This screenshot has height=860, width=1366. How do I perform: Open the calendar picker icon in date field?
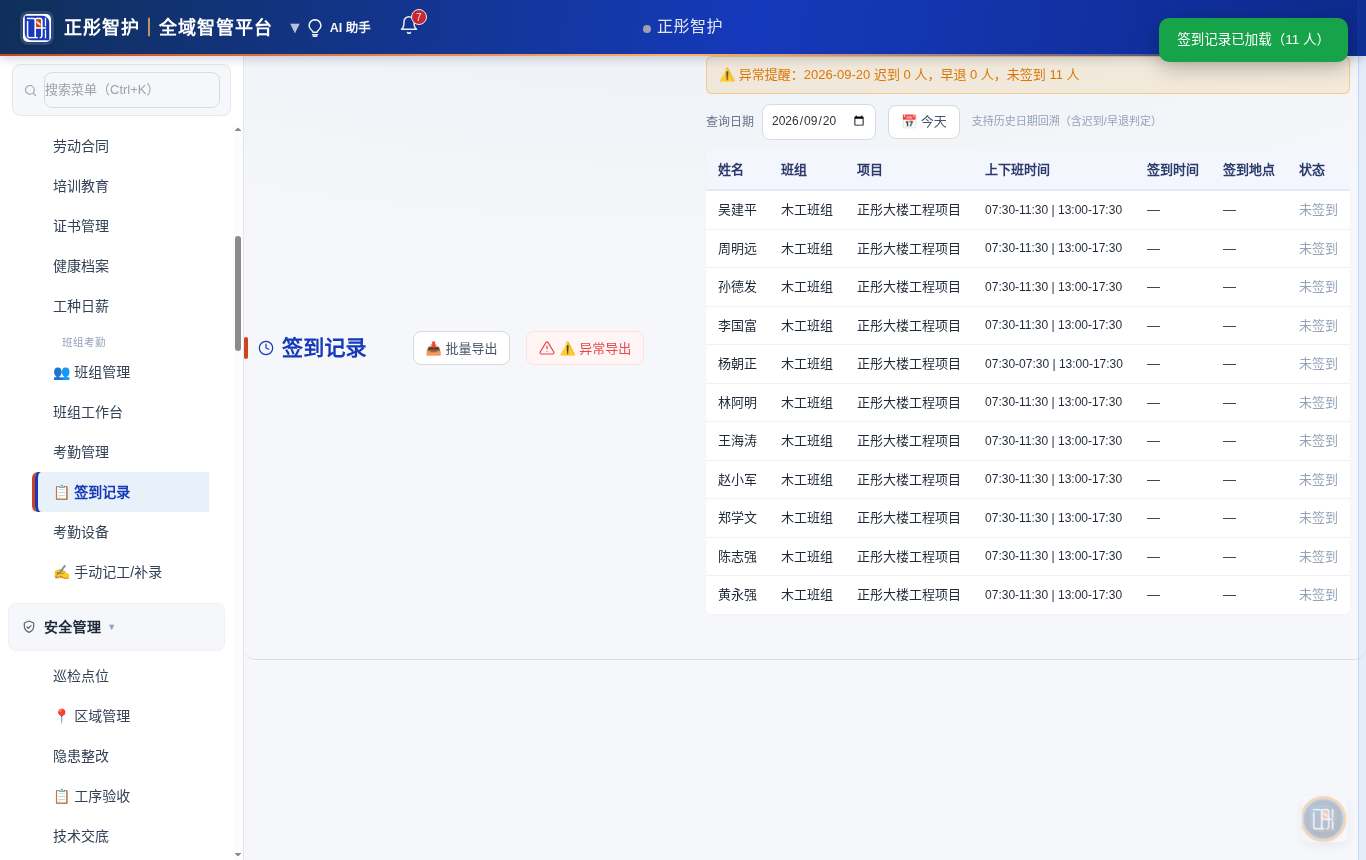(x=859, y=121)
